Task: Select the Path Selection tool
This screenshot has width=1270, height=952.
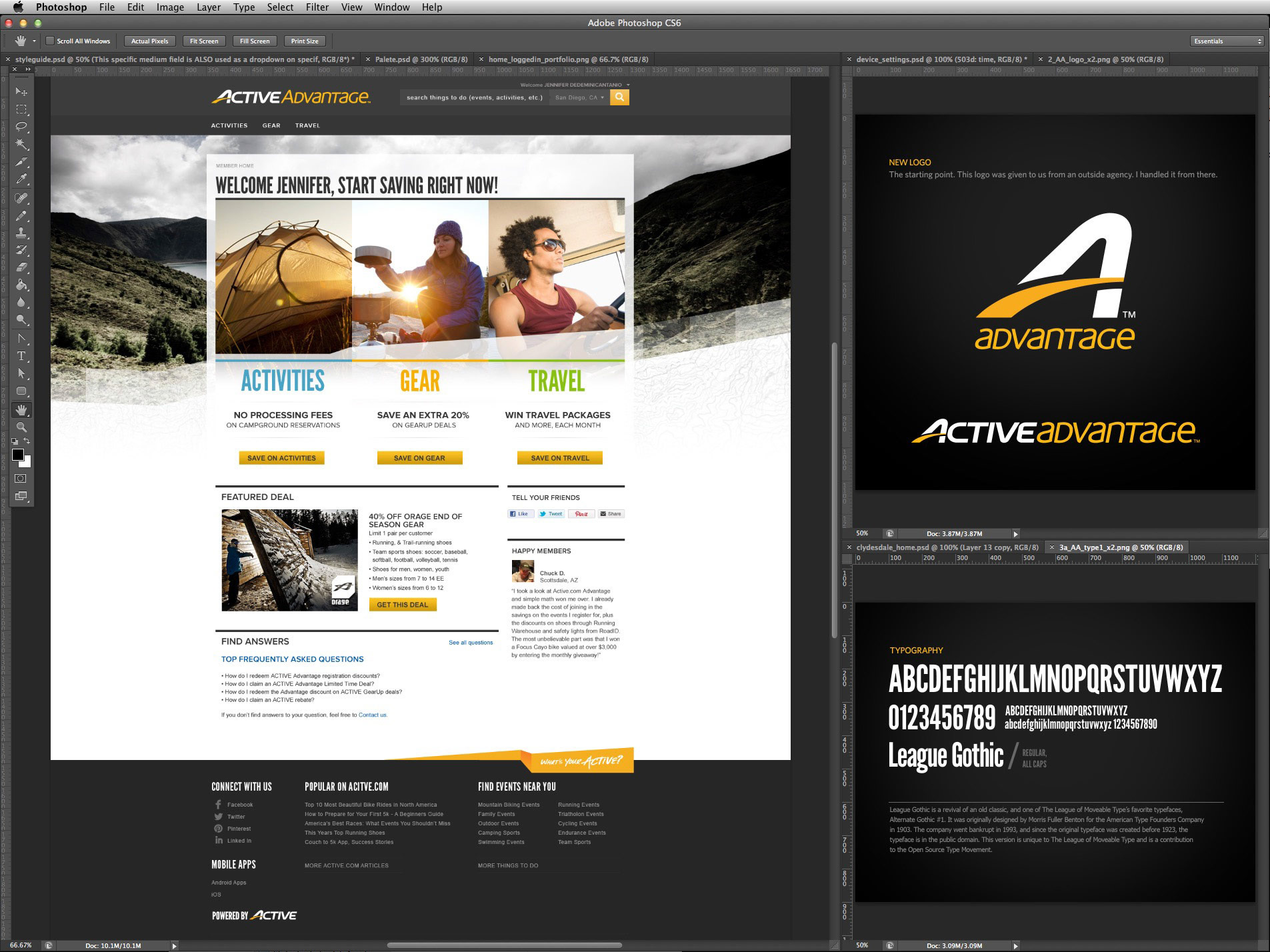Action: pos(21,373)
